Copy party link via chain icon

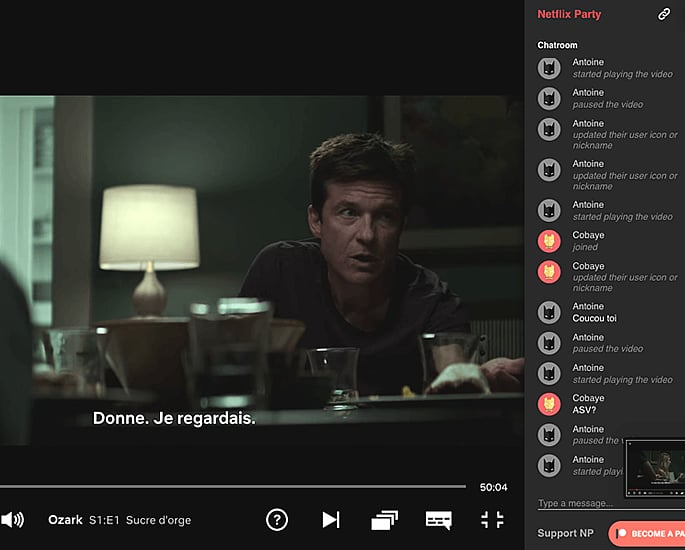tap(664, 14)
